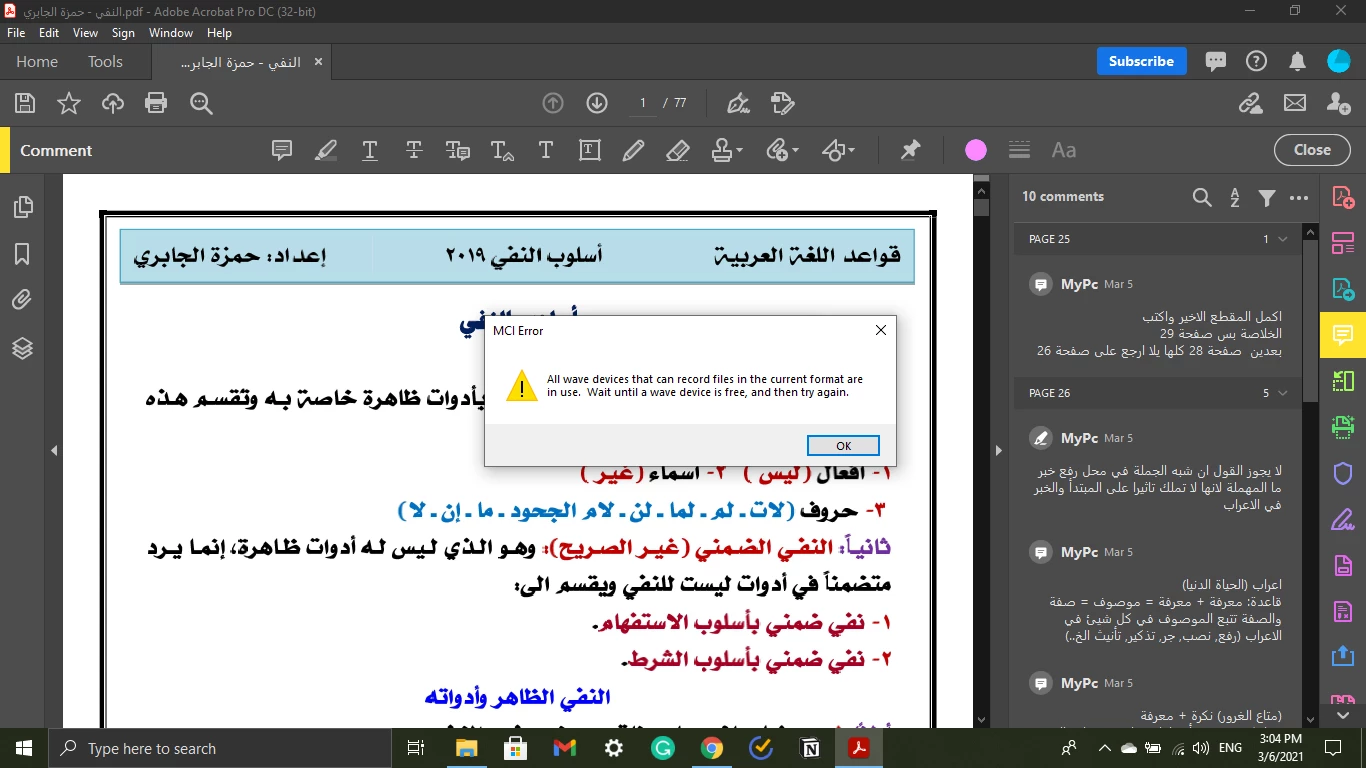Select the Pencil drawing tool
Image resolution: width=1366 pixels, height=768 pixels.
click(633, 150)
